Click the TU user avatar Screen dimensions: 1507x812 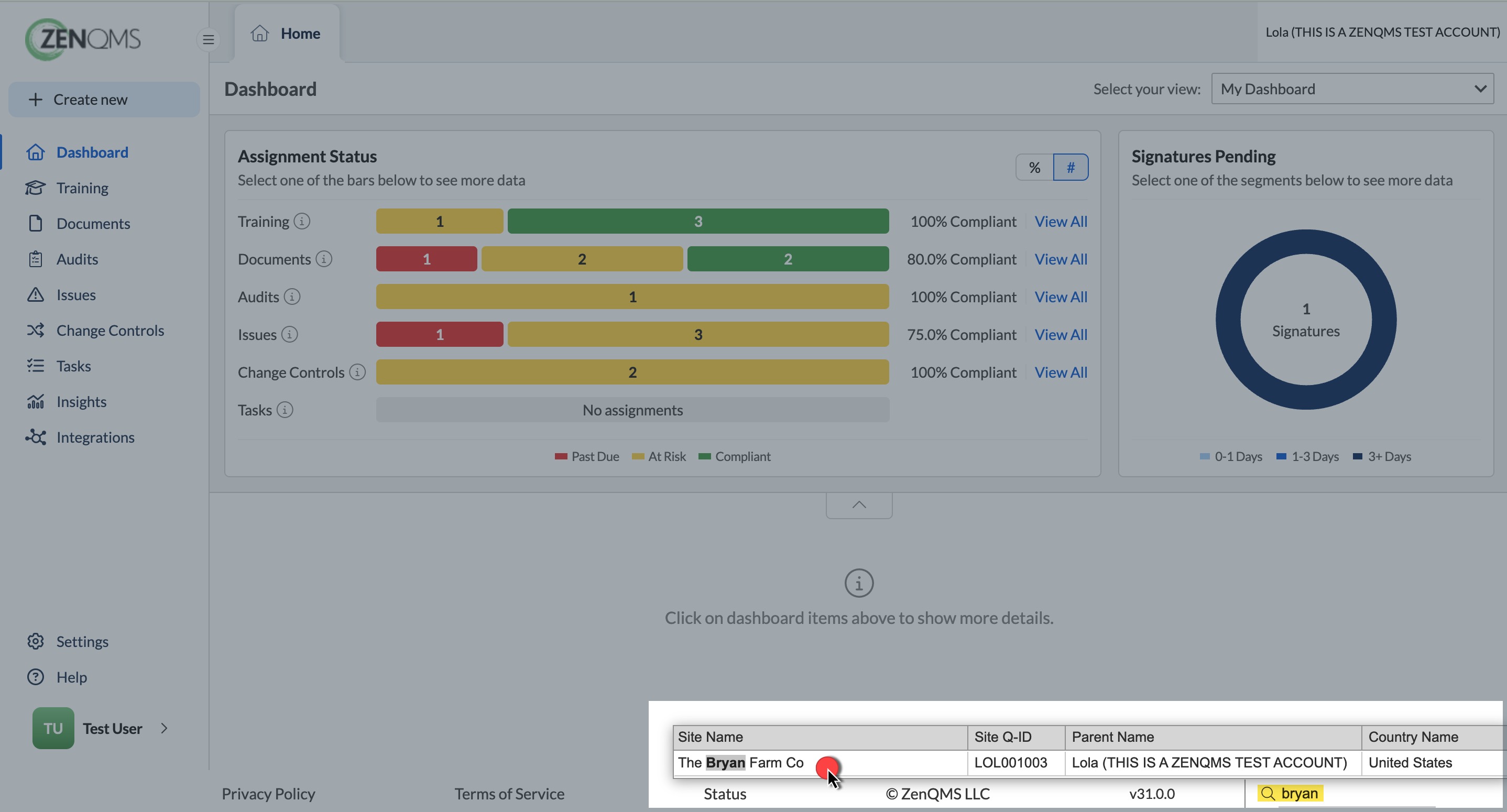[x=53, y=728]
